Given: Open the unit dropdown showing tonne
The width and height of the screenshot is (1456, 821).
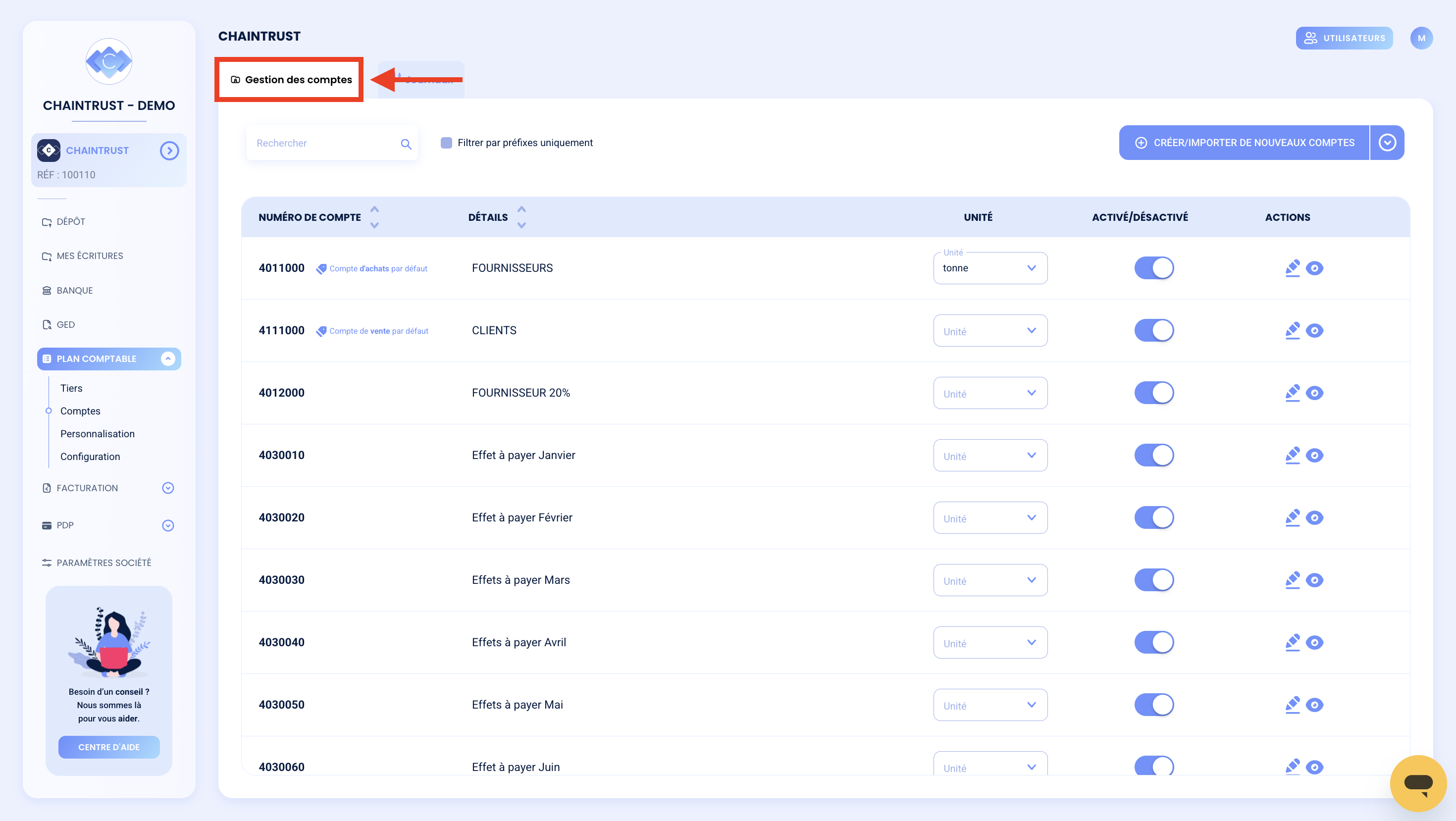Looking at the screenshot, I should [x=990, y=268].
